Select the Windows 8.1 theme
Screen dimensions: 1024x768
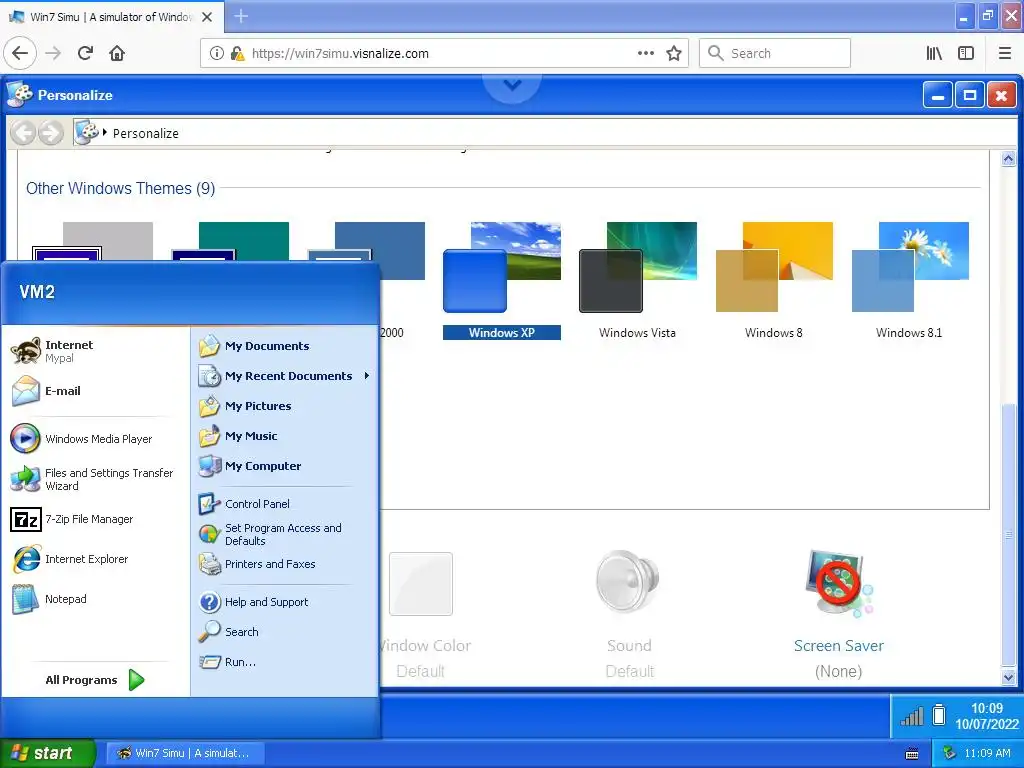(910, 281)
